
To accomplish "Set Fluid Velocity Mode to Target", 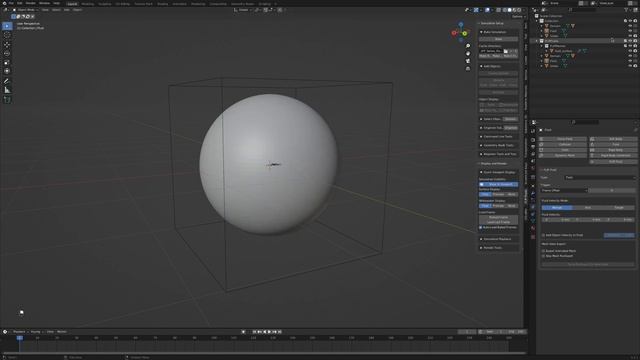I will 619,208.
